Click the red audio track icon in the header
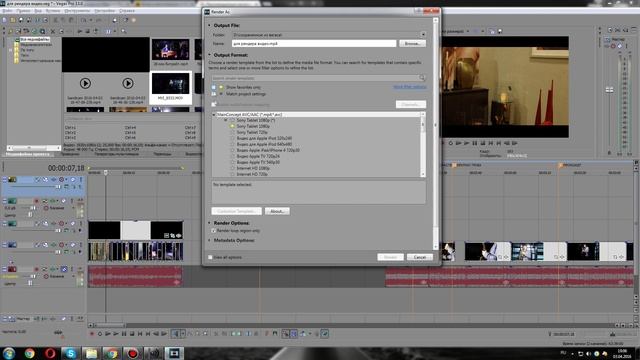 coord(12,269)
